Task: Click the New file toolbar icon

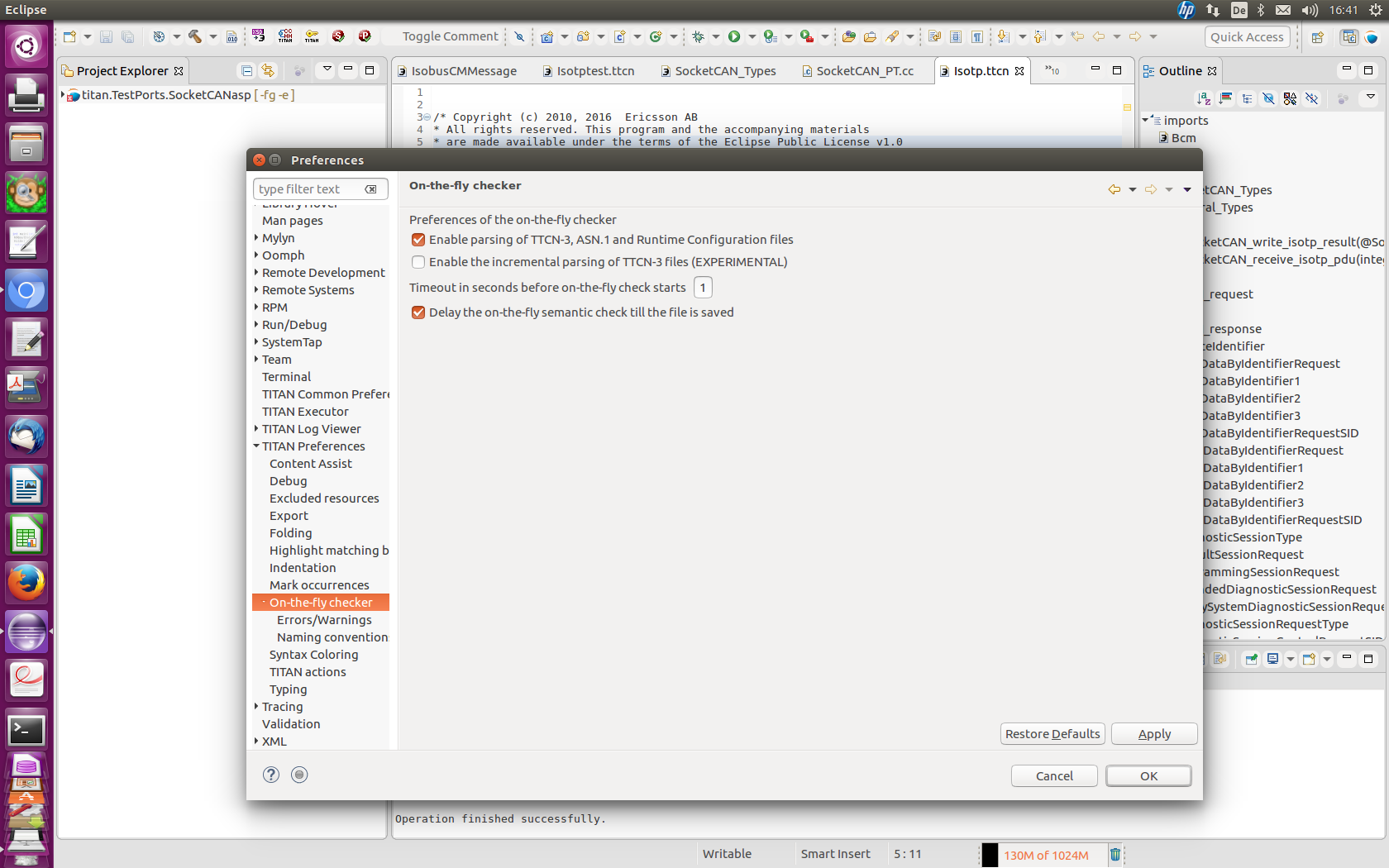Action: coord(69,36)
